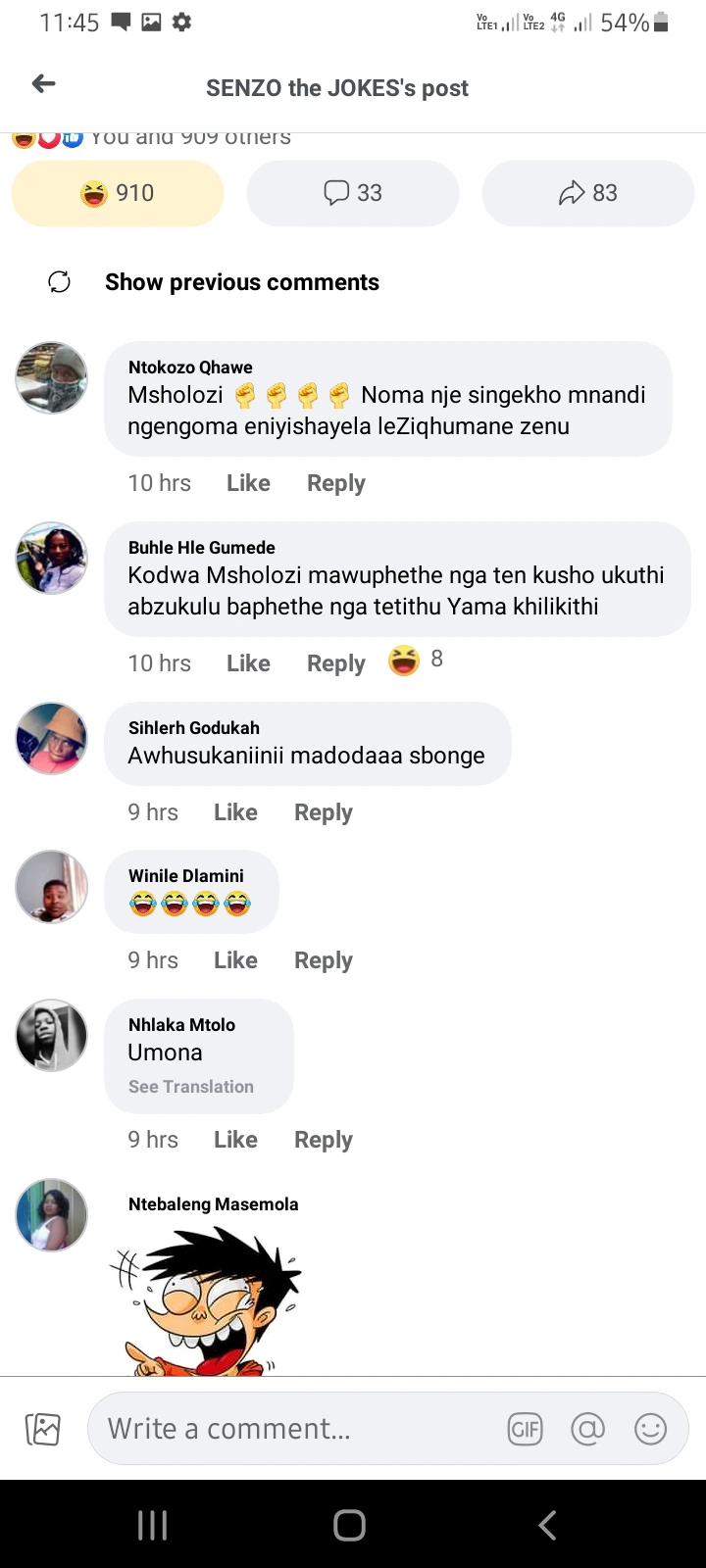Show previous comments

(241, 282)
